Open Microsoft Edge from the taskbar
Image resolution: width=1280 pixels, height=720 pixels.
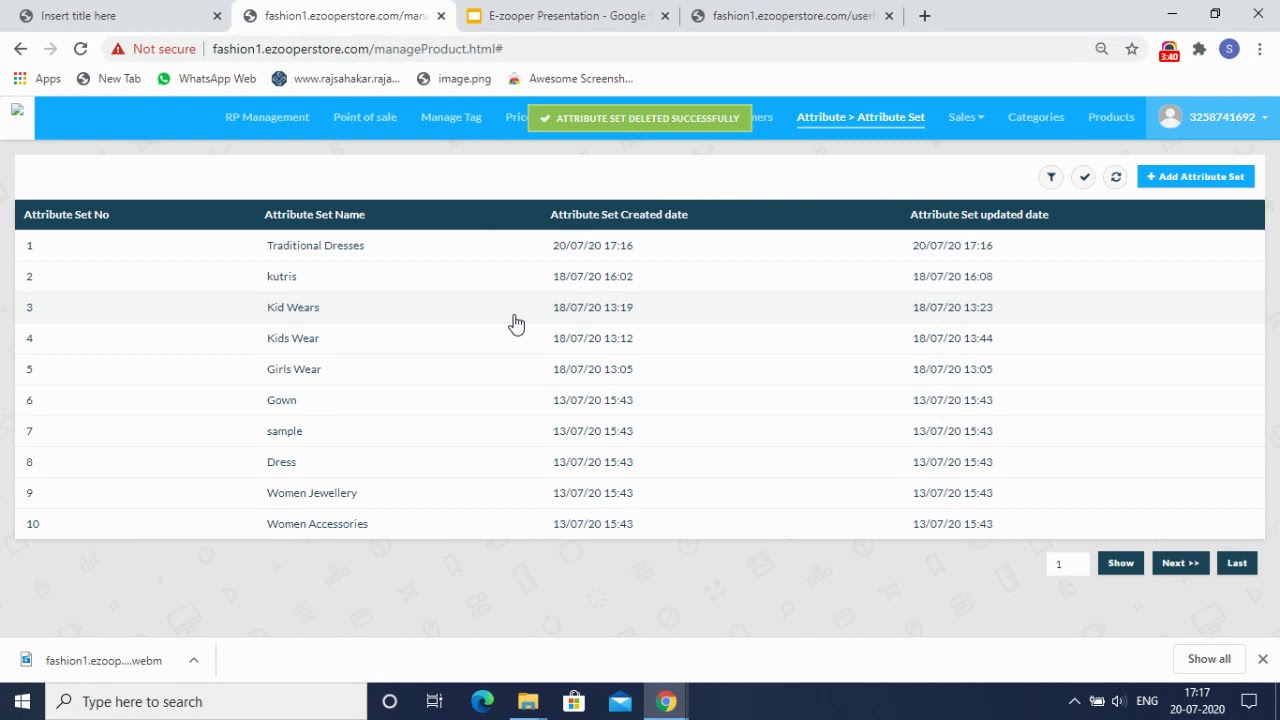pyautogui.click(x=482, y=701)
